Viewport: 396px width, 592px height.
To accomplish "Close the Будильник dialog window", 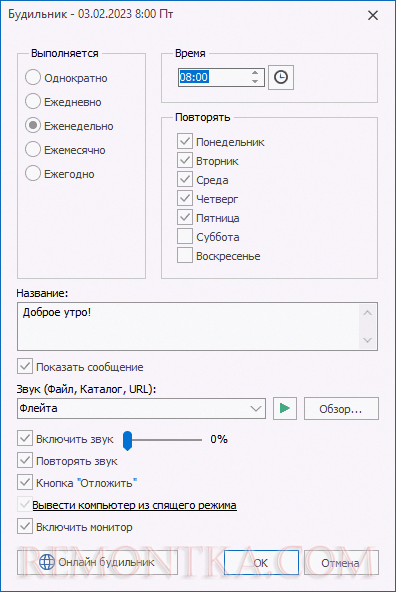I will point(373,15).
